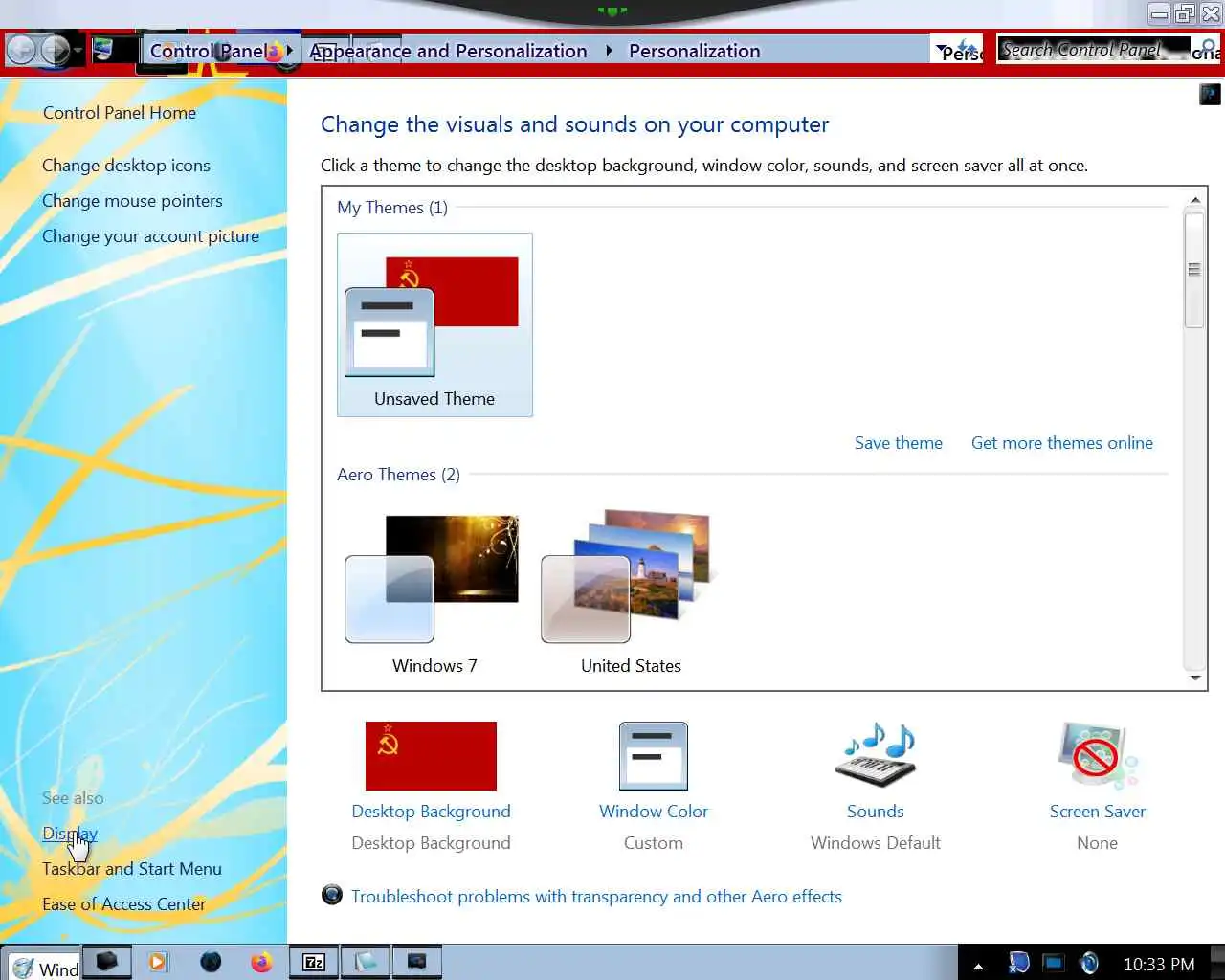Apply the United States Aero theme
The image size is (1225, 980).
pyautogui.click(x=631, y=593)
